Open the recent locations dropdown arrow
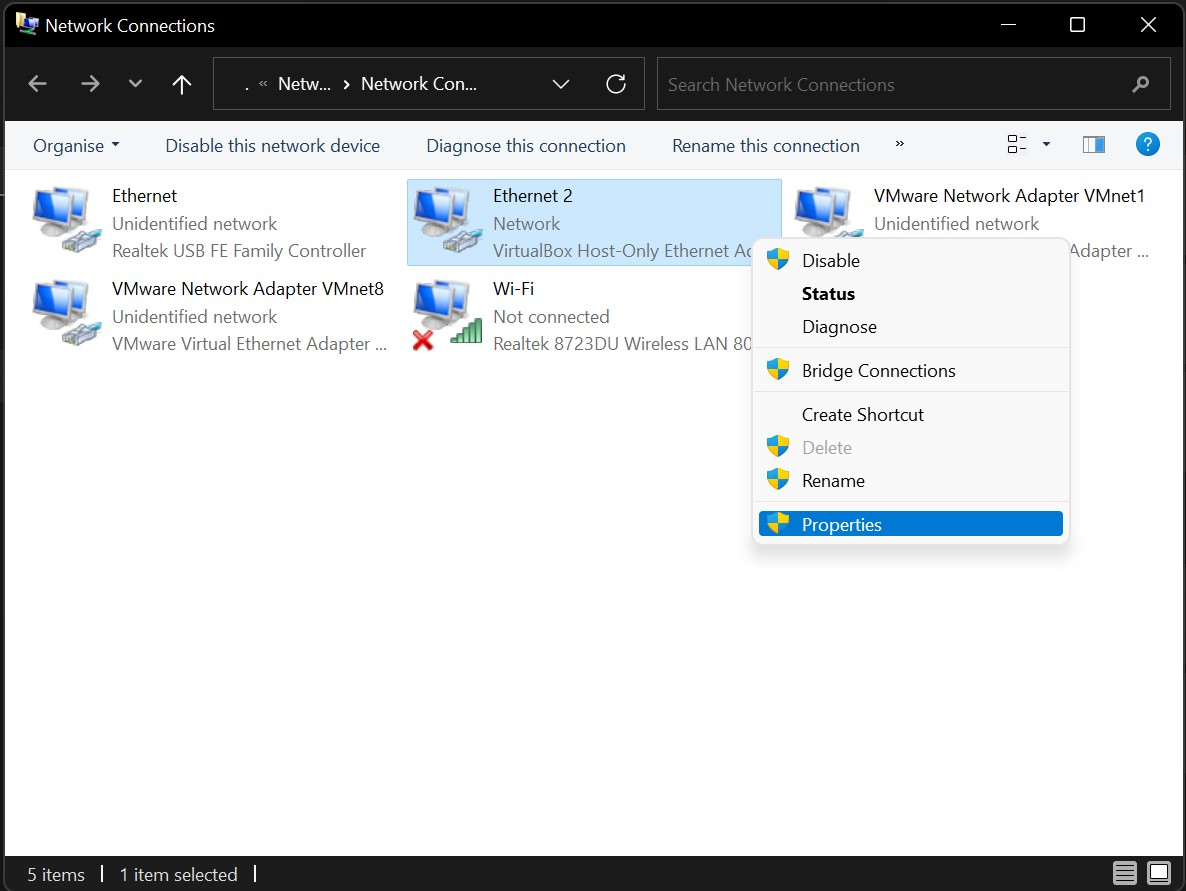 (x=135, y=83)
